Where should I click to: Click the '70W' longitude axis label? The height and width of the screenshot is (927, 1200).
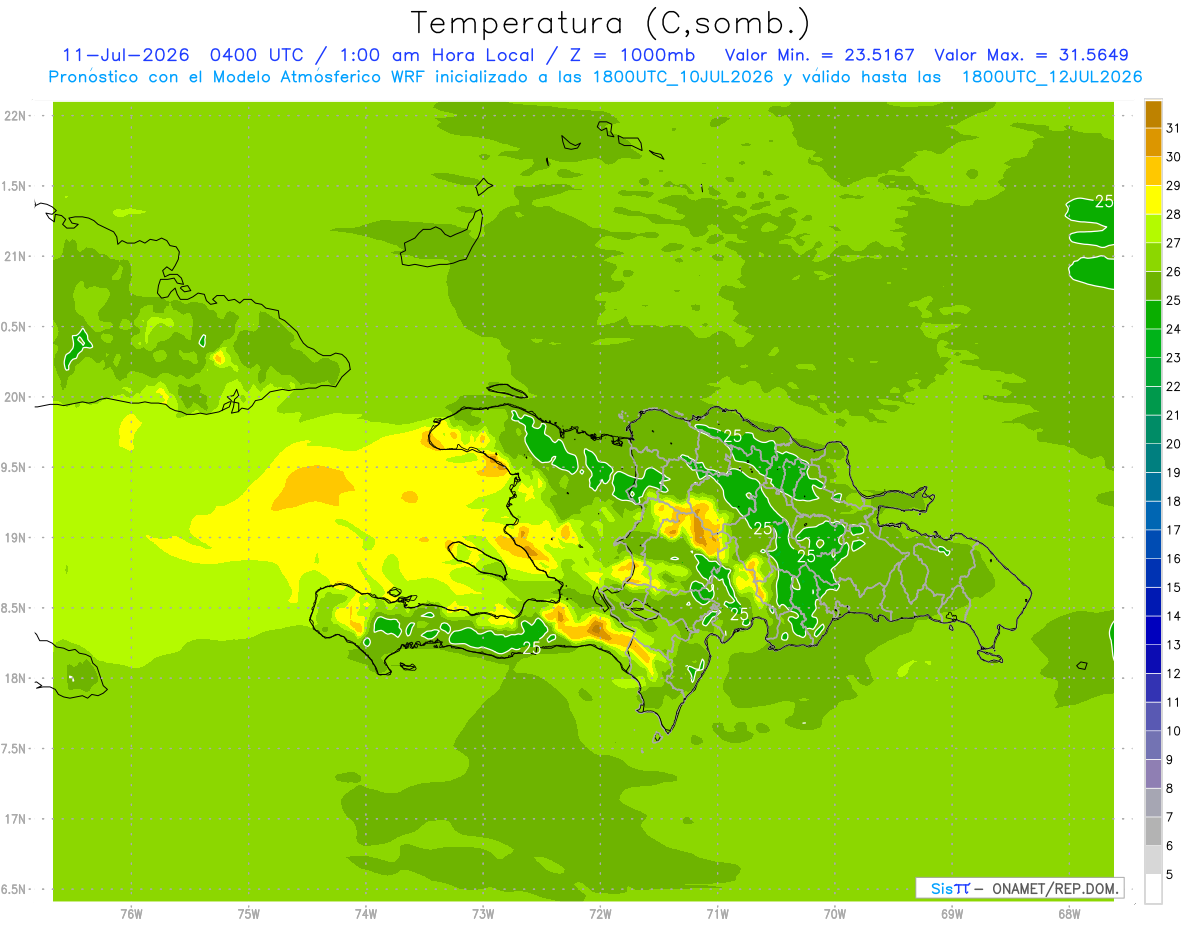pyautogui.click(x=834, y=914)
